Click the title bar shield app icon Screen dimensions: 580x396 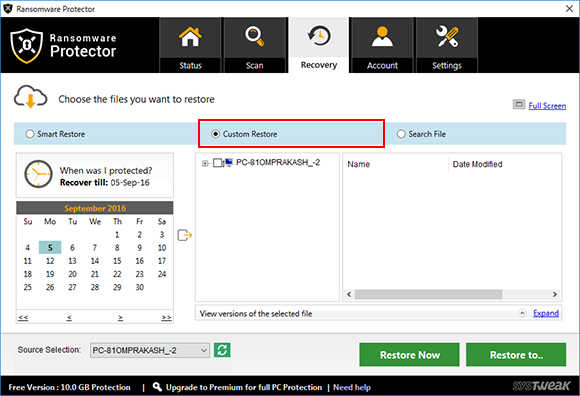click(8, 9)
